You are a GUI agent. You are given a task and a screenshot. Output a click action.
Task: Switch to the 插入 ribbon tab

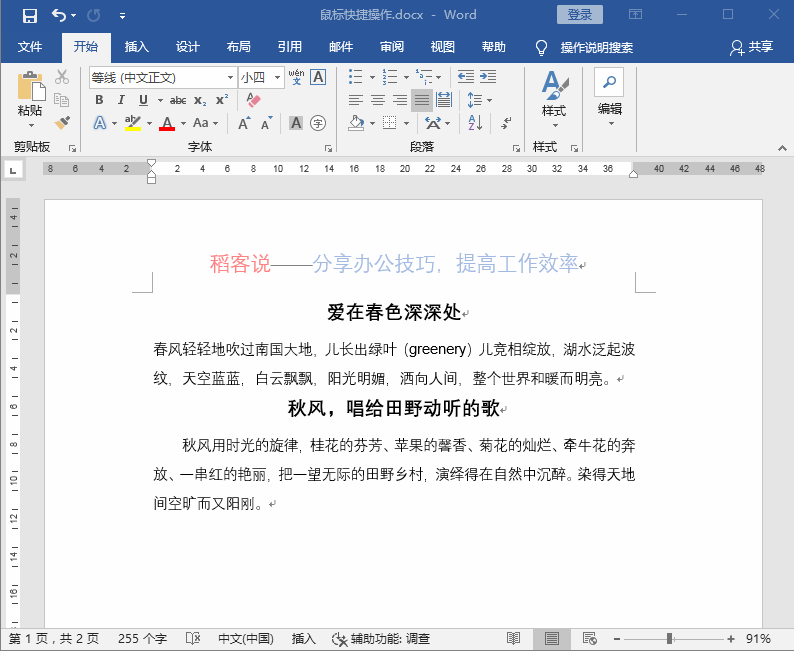coord(137,47)
